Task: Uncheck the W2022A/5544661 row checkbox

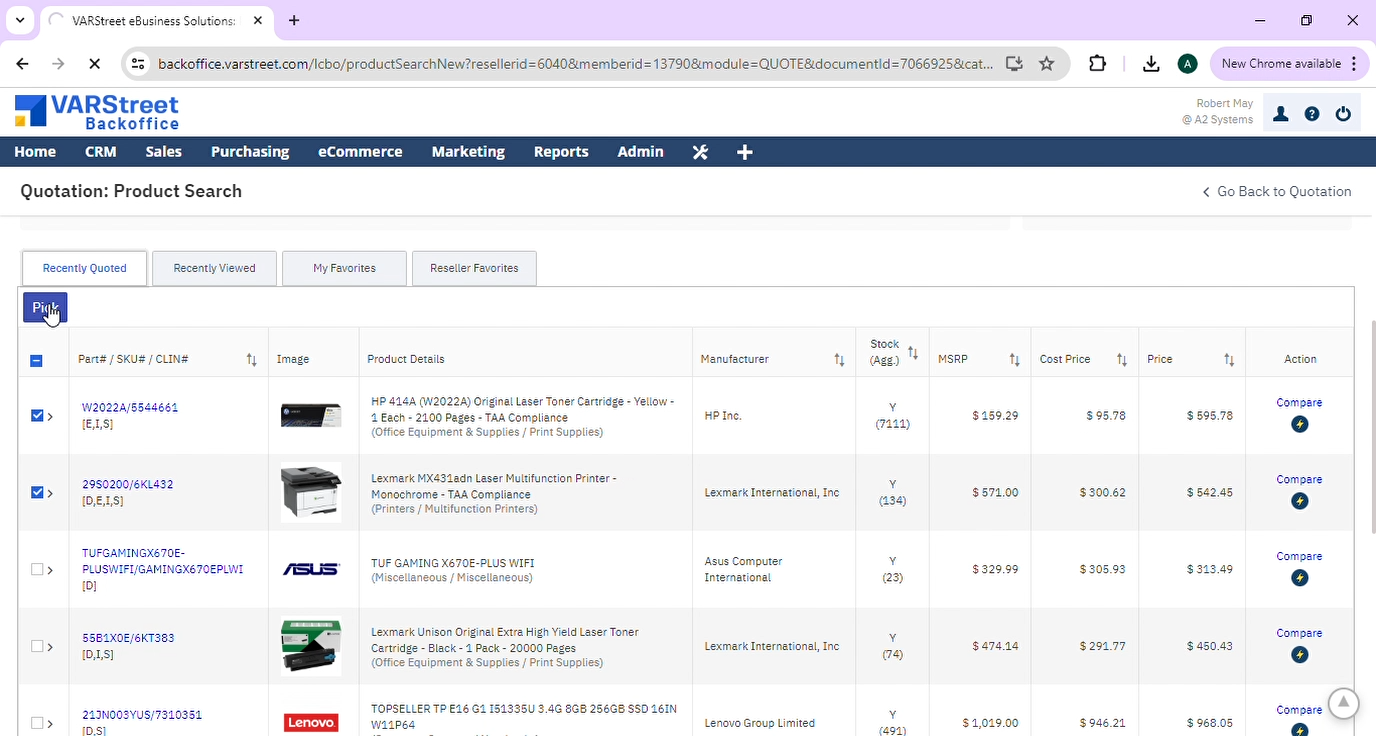Action: [37, 415]
